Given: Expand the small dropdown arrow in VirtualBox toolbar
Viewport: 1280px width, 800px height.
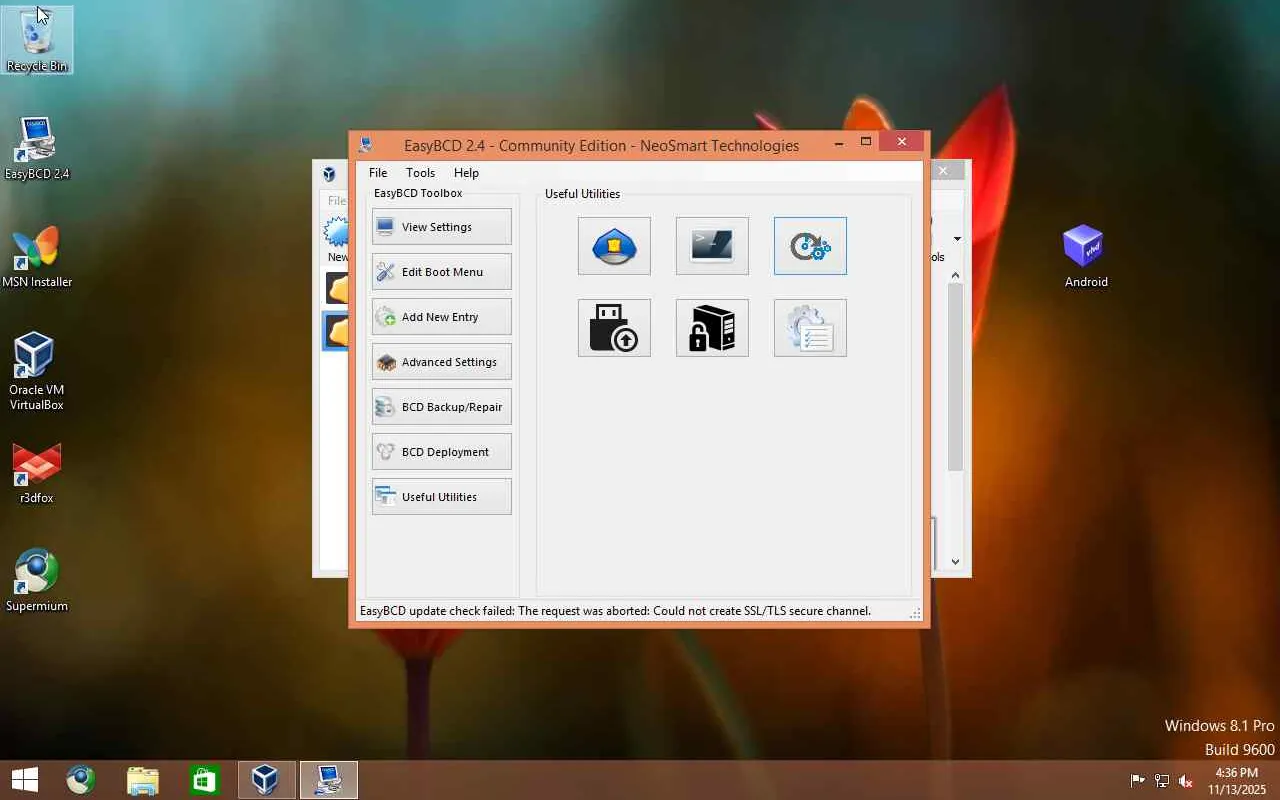Looking at the screenshot, I should point(957,239).
